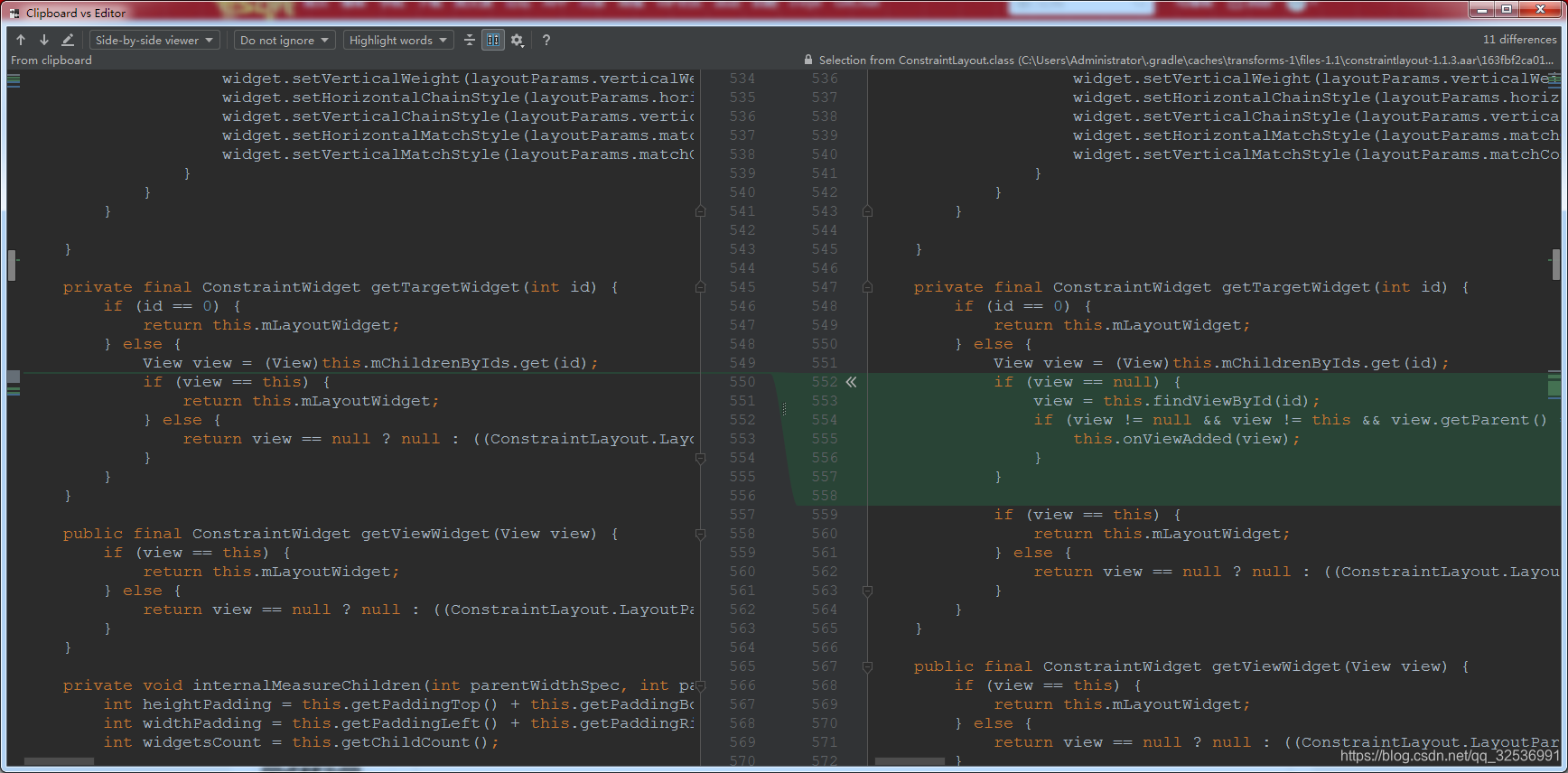Click the right line number 552
This screenshot has width=1568, height=773.
click(x=824, y=382)
